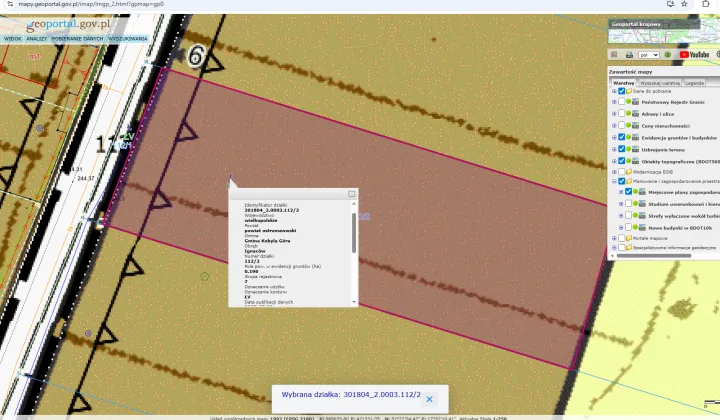The image size is (720, 420).
Task: Enable Strefy wyłączone wokół turbin checkbox
Action: (629, 216)
